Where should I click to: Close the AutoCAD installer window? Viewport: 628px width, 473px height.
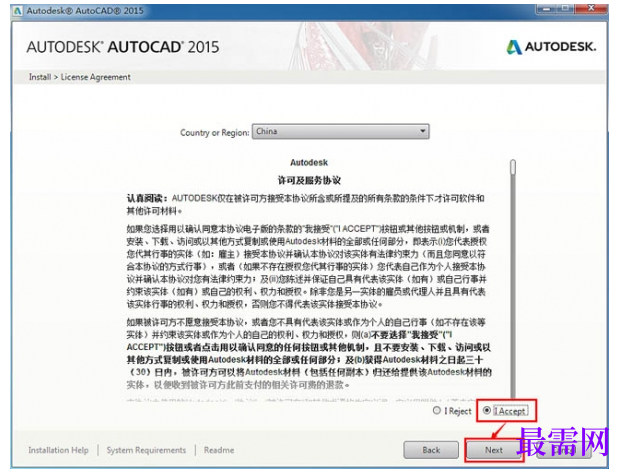(x=591, y=8)
